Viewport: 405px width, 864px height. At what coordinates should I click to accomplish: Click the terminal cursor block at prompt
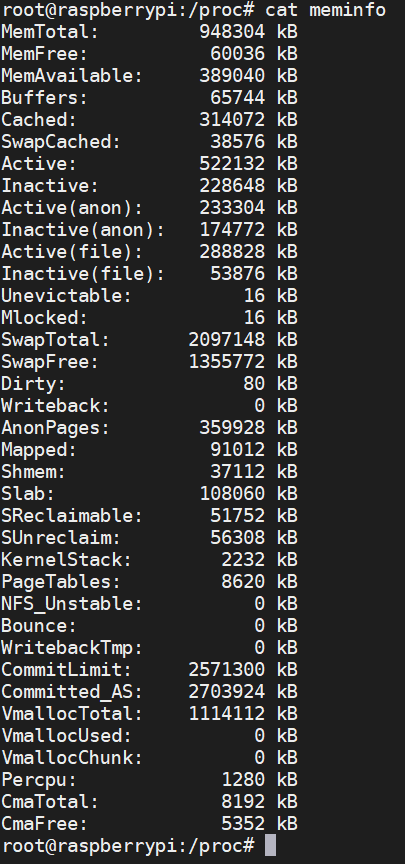click(x=270, y=845)
